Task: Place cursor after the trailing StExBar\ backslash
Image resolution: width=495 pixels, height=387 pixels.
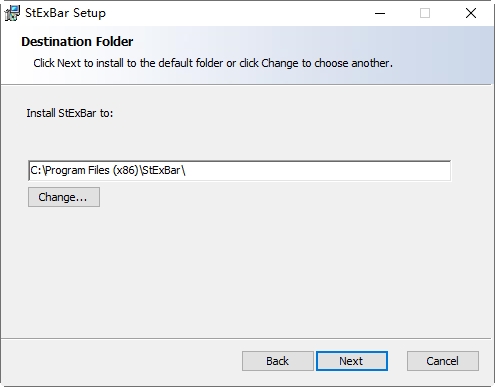Action: click(x=186, y=171)
